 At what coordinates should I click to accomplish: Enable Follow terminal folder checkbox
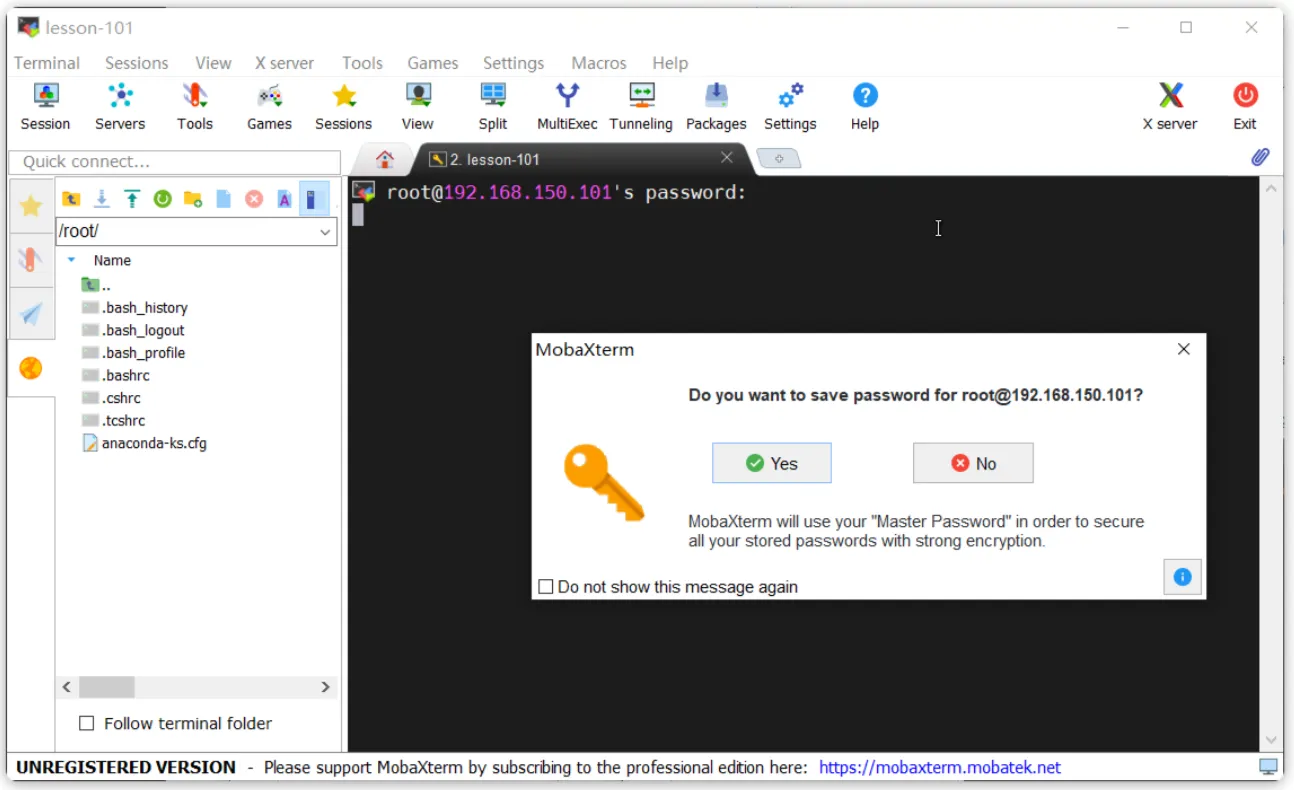click(86, 723)
